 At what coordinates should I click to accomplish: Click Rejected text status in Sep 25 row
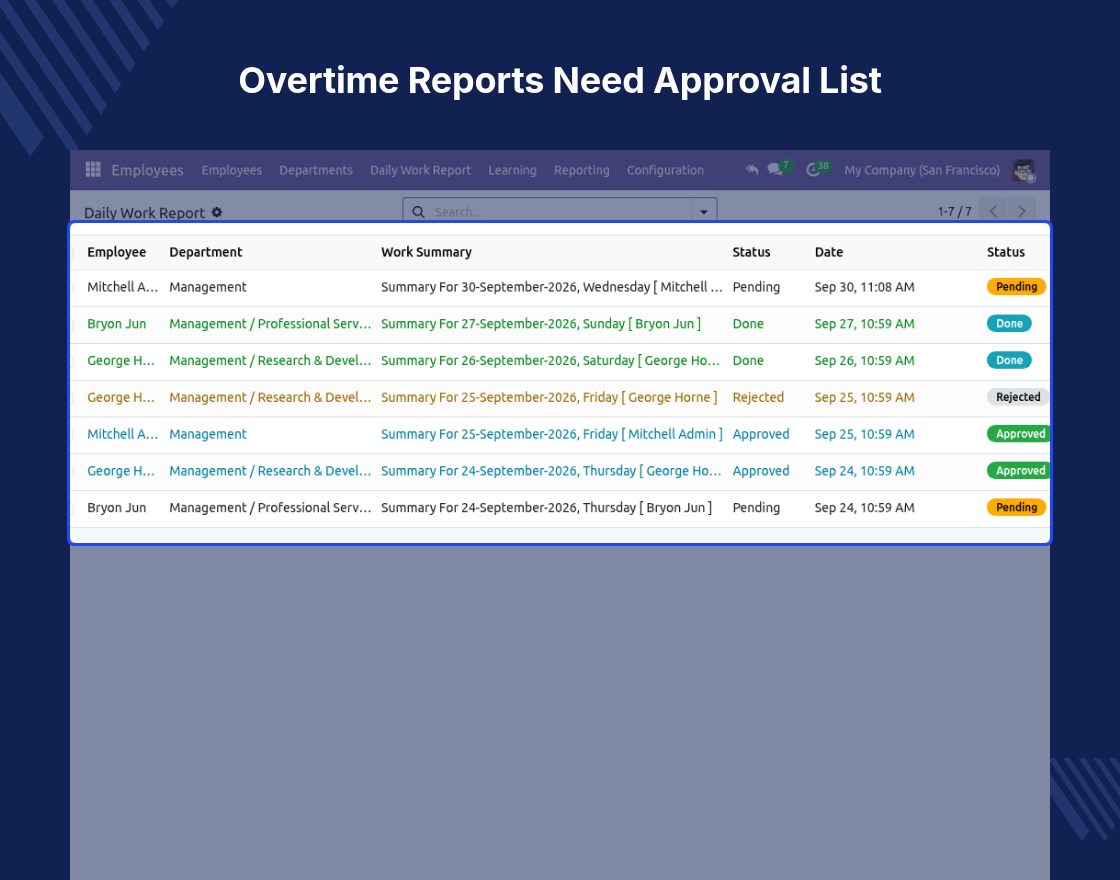click(x=758, y=397)
